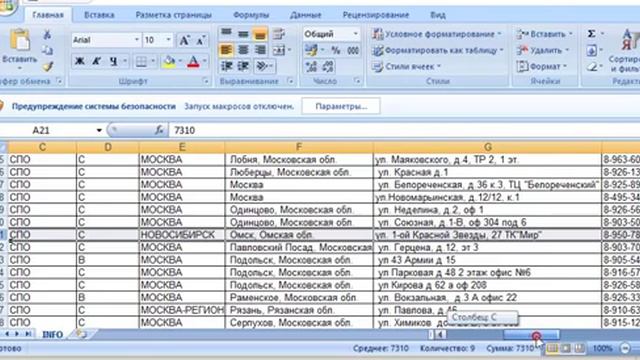
Task: Open the Name Box A21 dropdown arrow
Action: pyautogui.click(x=99, y=130)
